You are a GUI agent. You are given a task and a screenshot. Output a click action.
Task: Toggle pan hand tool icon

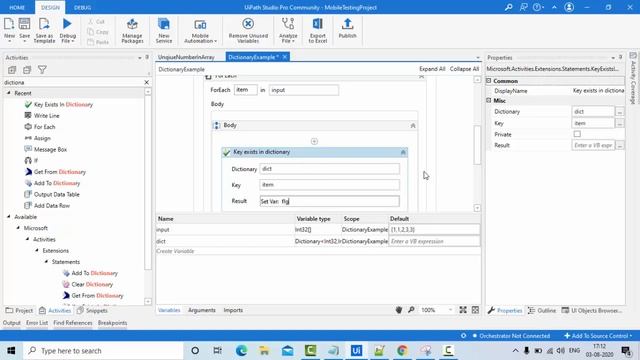(399, 310)
